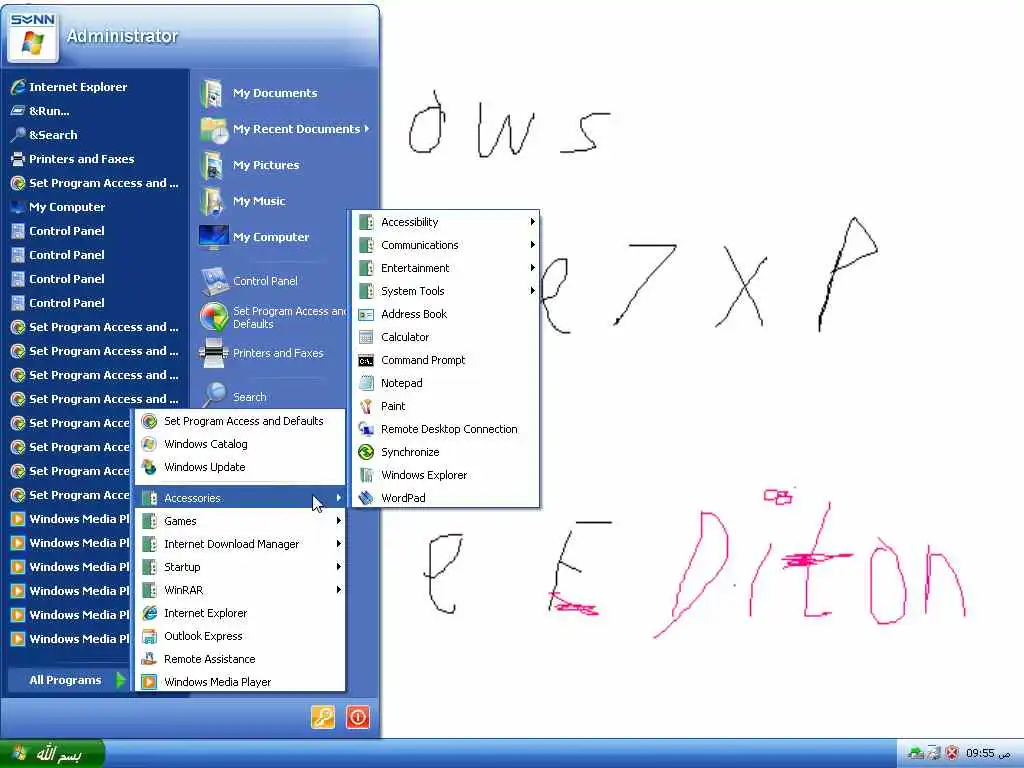Click the Paint brush icon
Image resolution: width=1024 pixels, height=768 pixels.
(366, 406)
